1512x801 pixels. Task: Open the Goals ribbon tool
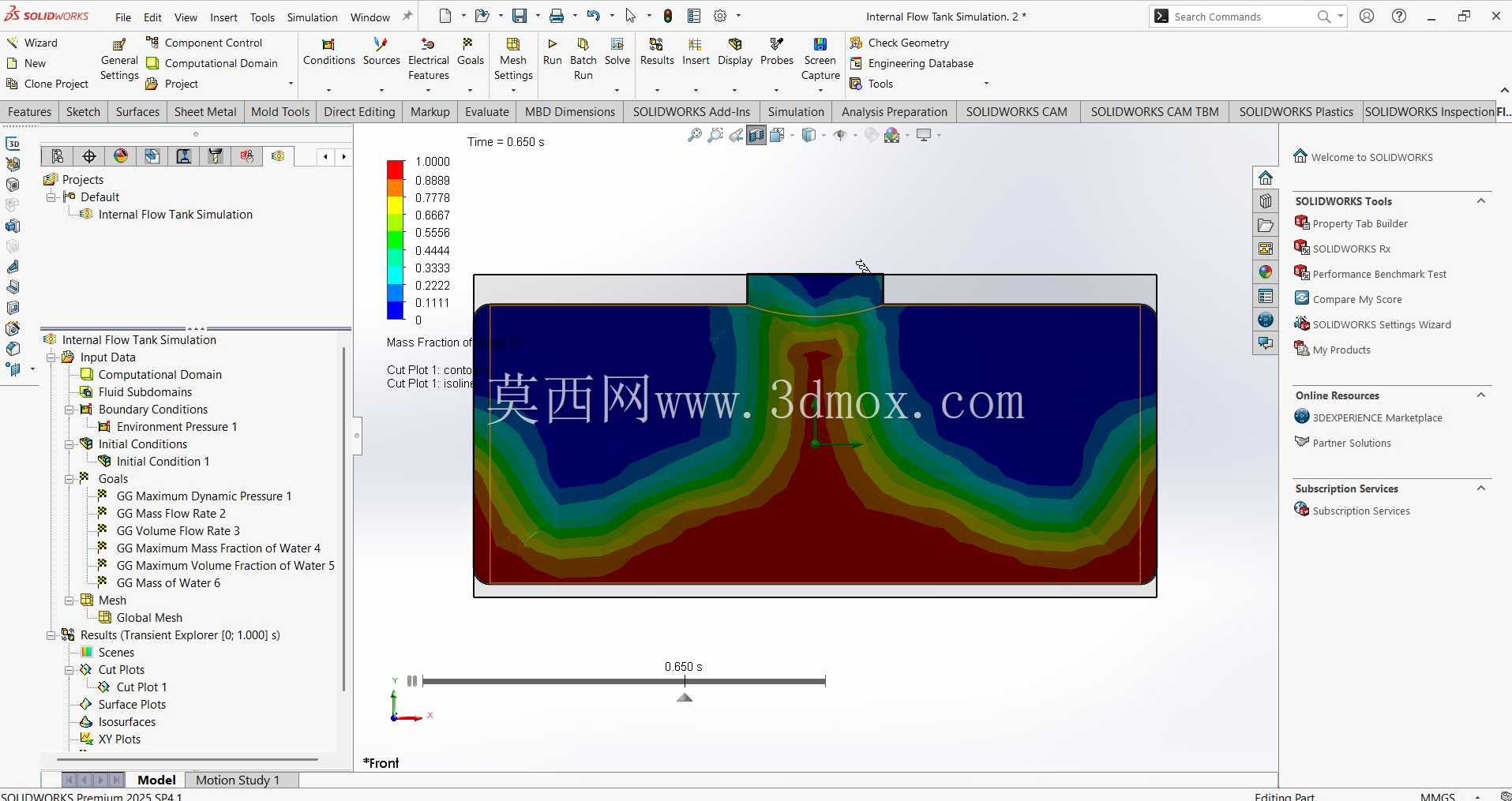pos(470,52)
